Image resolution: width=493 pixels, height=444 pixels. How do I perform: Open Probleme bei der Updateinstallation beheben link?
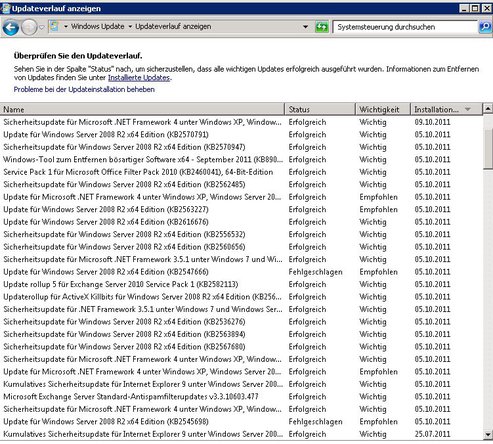coord(84,89)
